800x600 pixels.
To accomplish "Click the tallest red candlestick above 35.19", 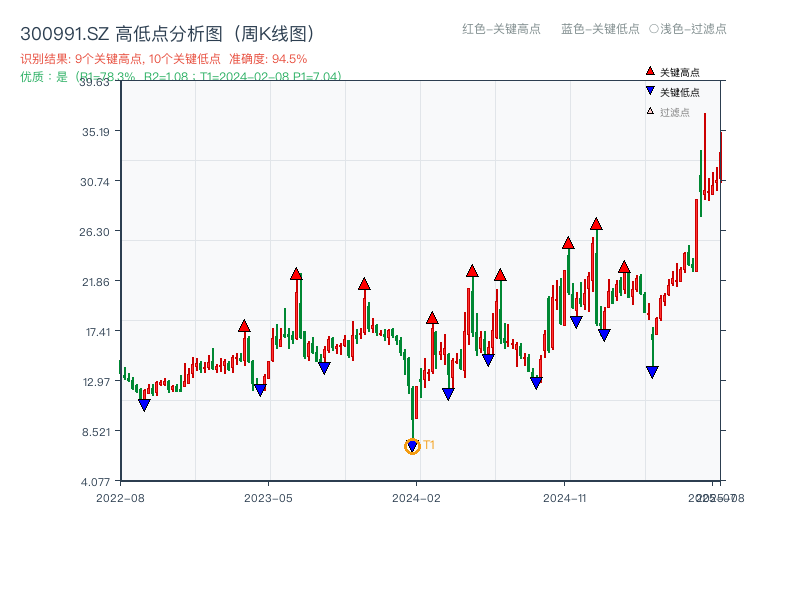I will 705,156.
